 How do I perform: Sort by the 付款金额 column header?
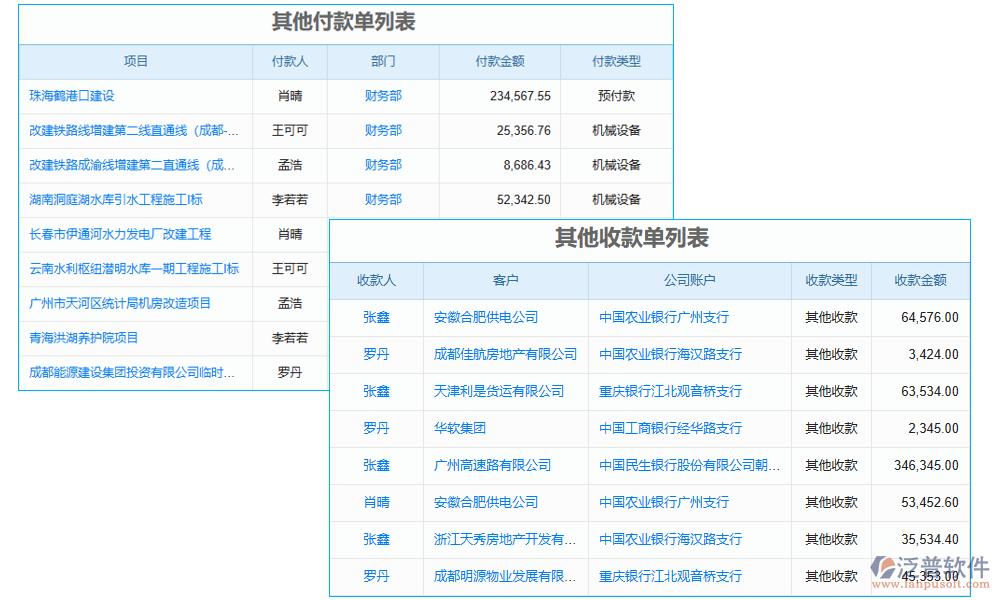(x=499, y=61)
